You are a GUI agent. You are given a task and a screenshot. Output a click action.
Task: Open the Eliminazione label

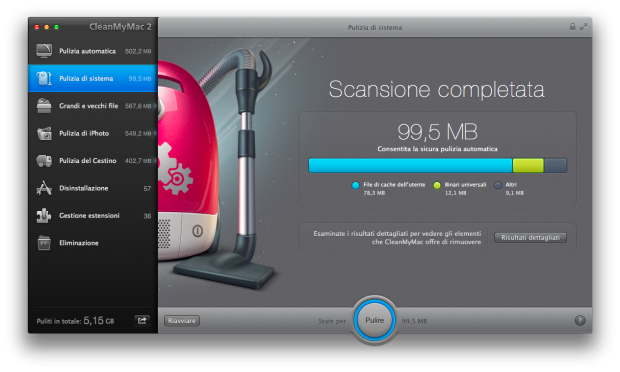(x=79, y=243)
